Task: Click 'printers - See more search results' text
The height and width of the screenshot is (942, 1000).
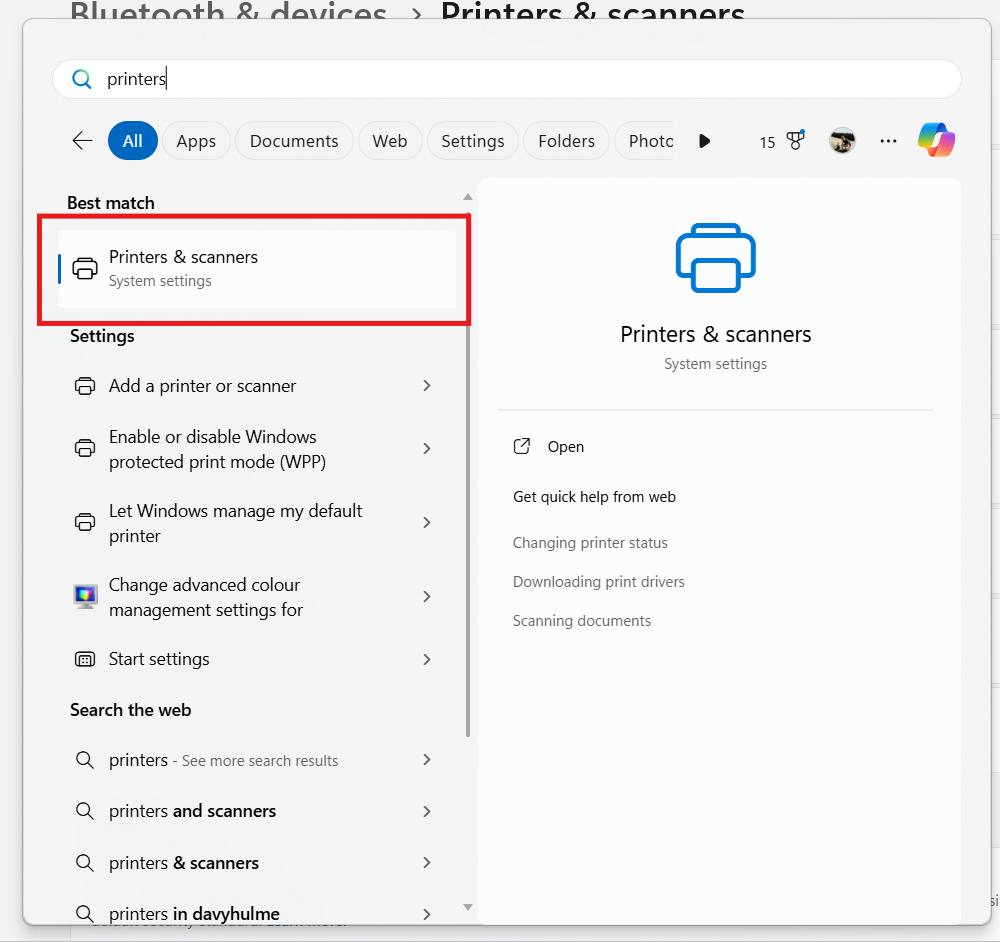Action: pyautogui.click(x=223, y=760)
